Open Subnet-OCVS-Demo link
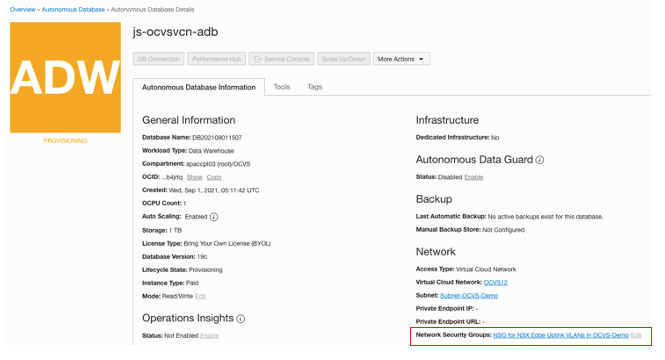This screenshot has width=665, height=360. [469, 296]
